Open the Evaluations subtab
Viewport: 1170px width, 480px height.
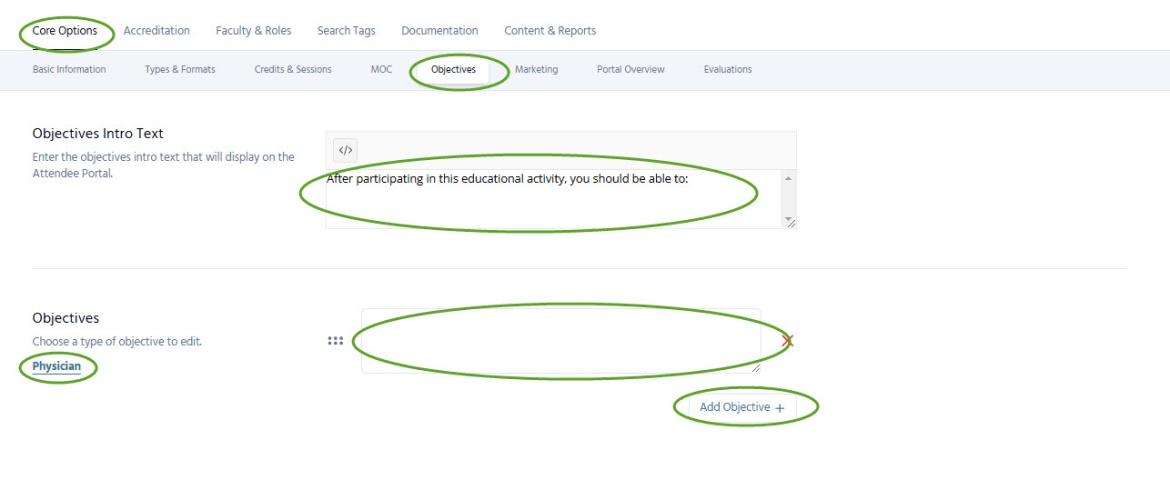[x=727, y=70]
